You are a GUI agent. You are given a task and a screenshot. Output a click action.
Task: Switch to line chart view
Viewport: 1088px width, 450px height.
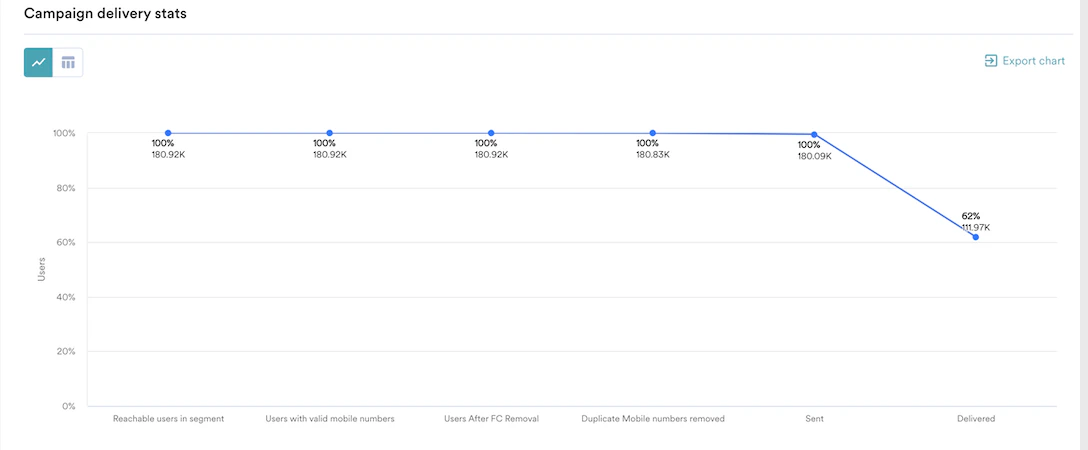(x=38, y=62)
